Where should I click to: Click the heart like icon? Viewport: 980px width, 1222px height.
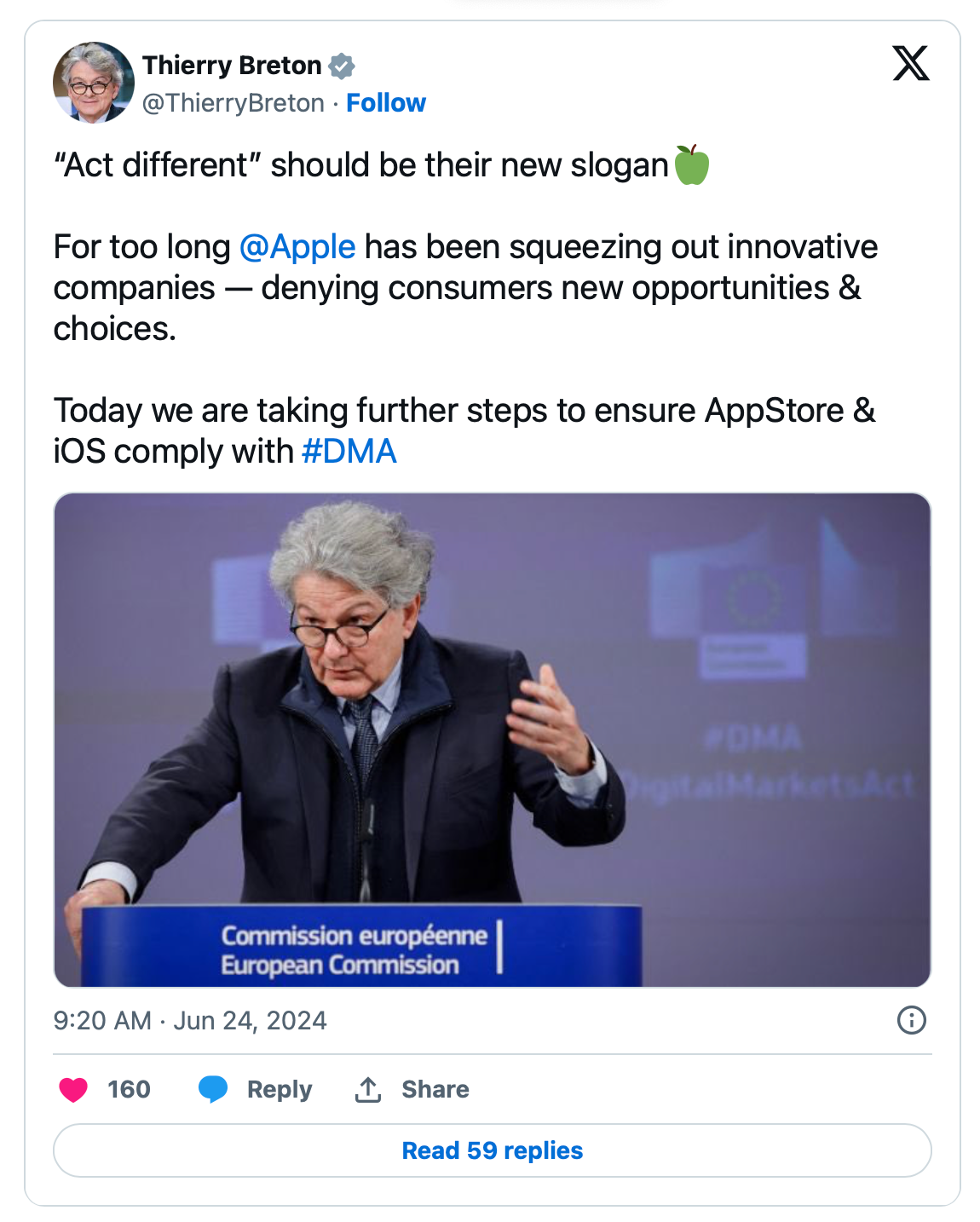coord(73,1089)
